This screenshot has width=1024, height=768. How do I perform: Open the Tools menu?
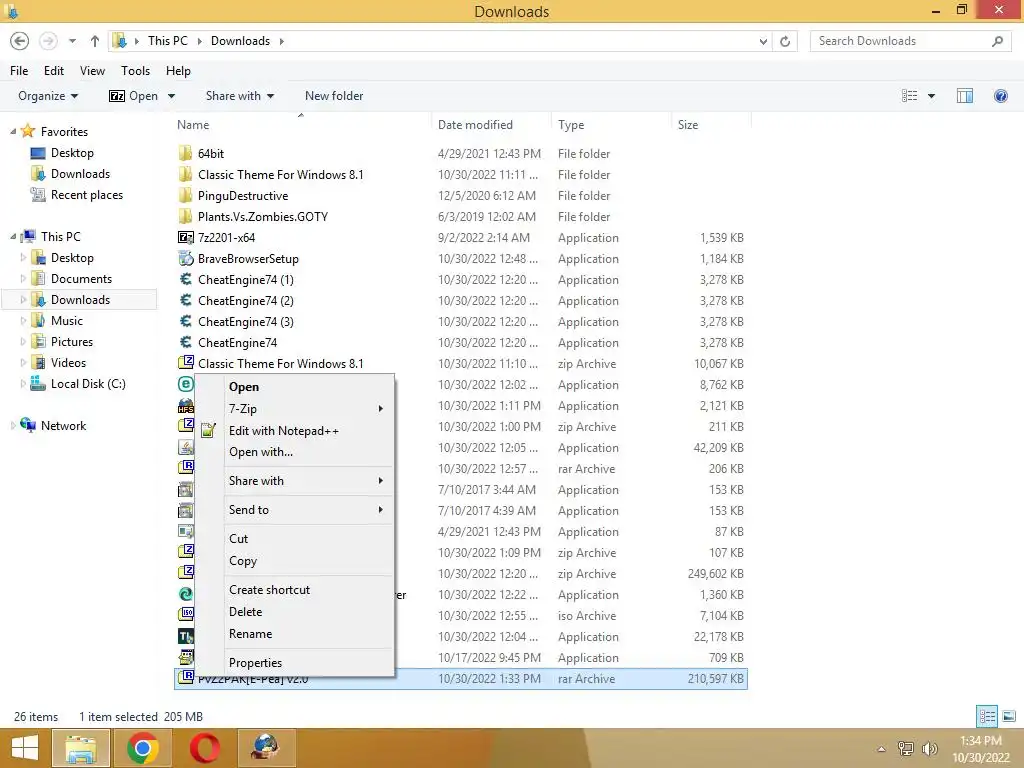point(135,71)
